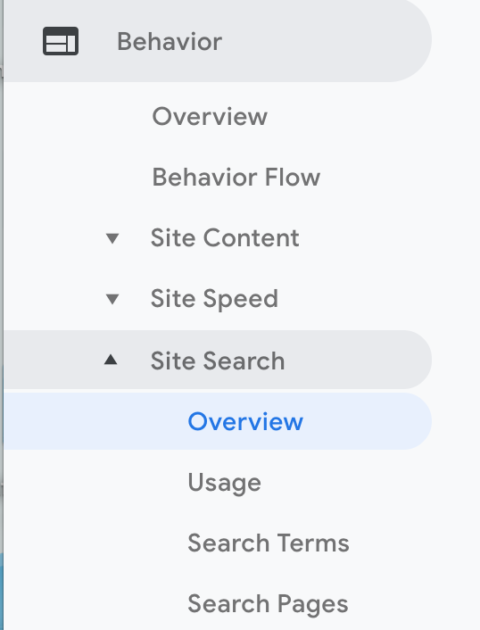Open the Search Pages report

[268, 604]
